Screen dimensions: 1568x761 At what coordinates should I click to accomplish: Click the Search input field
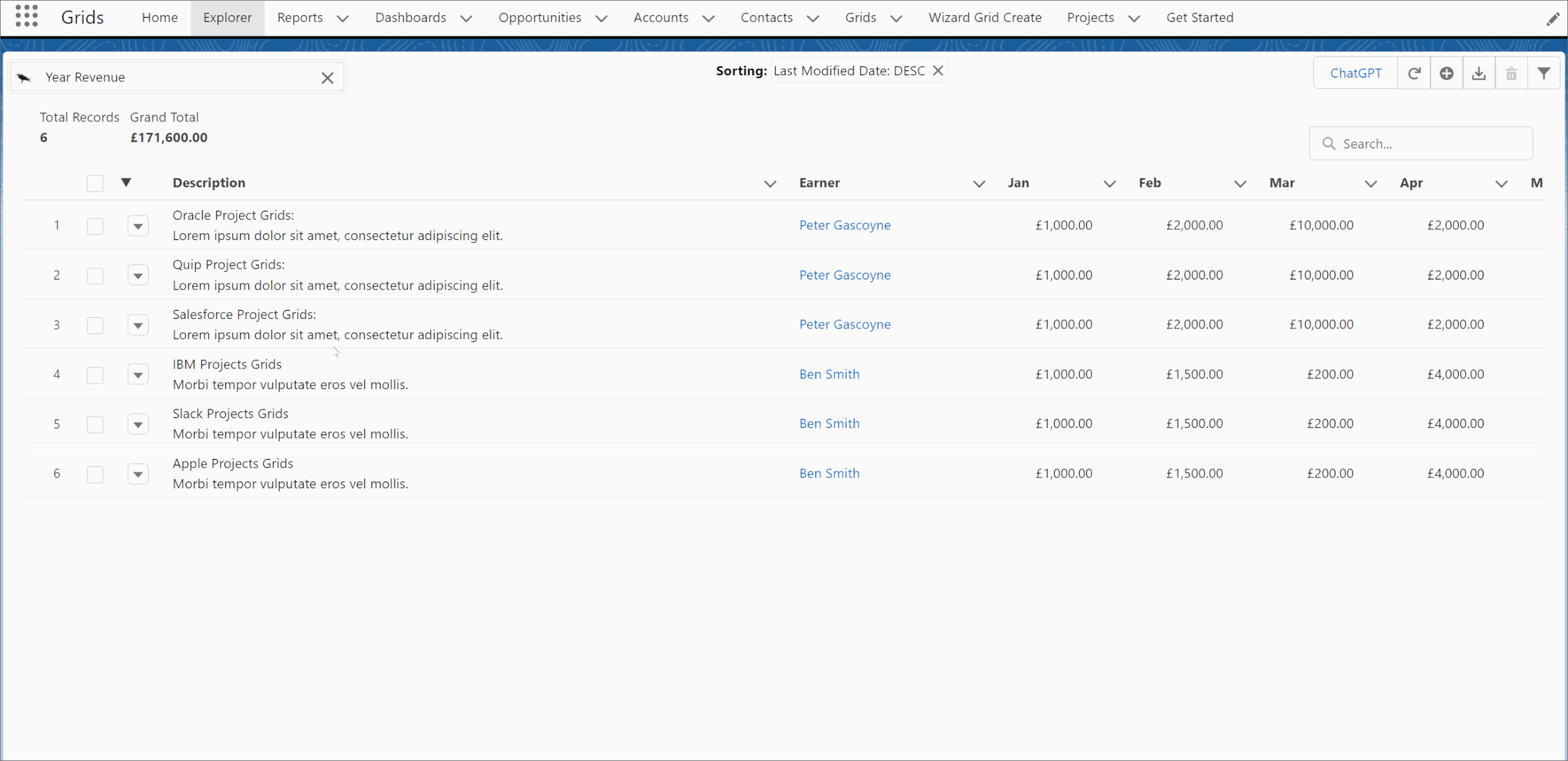(1430, 144)
